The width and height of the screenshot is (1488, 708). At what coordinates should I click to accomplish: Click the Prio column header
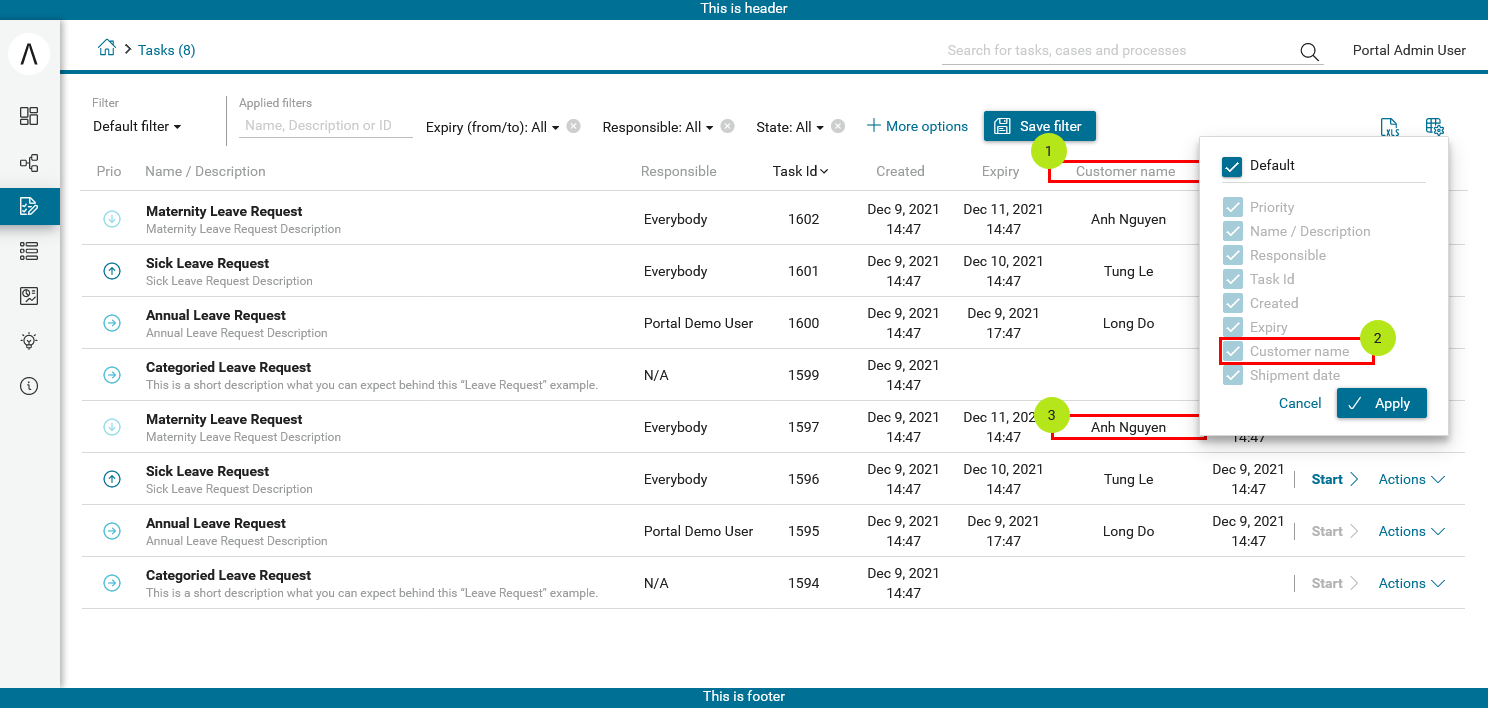click(x=109, y=171)
